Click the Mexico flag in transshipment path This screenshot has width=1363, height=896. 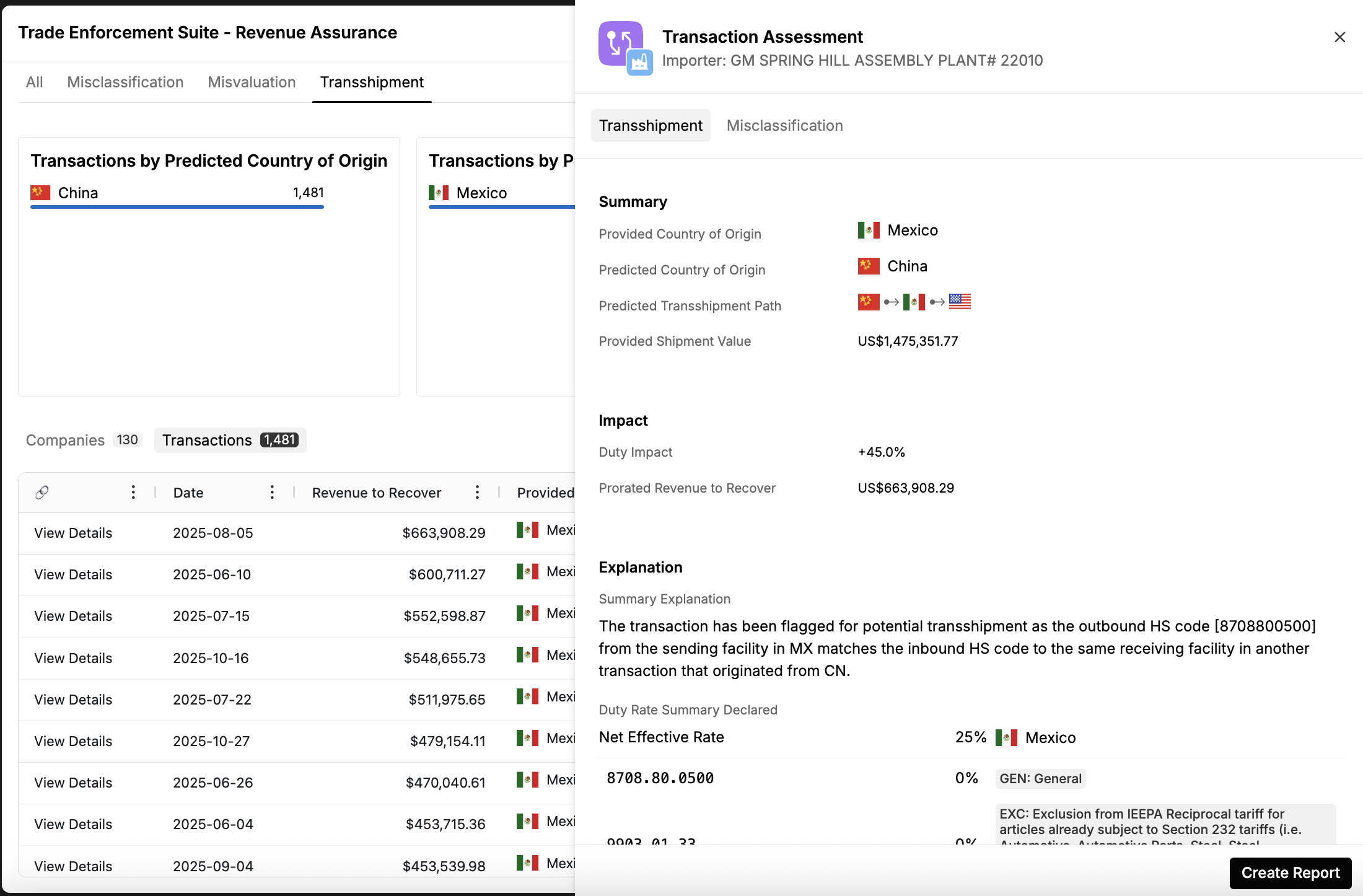[914, 302]
